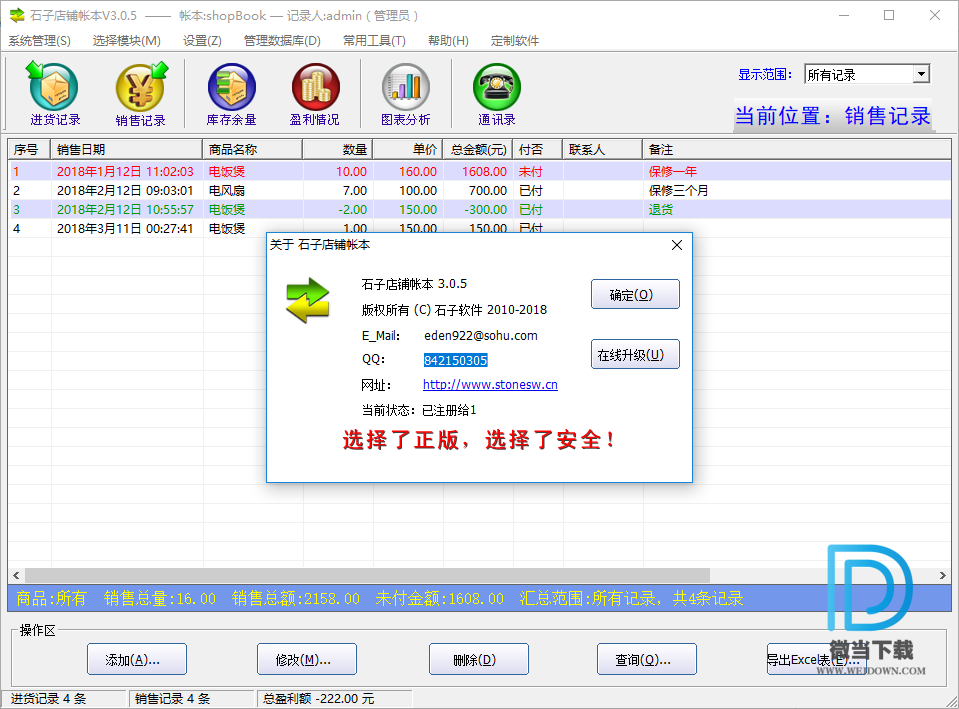Sort by the 备注 column header
The width and height of the screenshot is (959, 709).
click(x=796, y=149)
